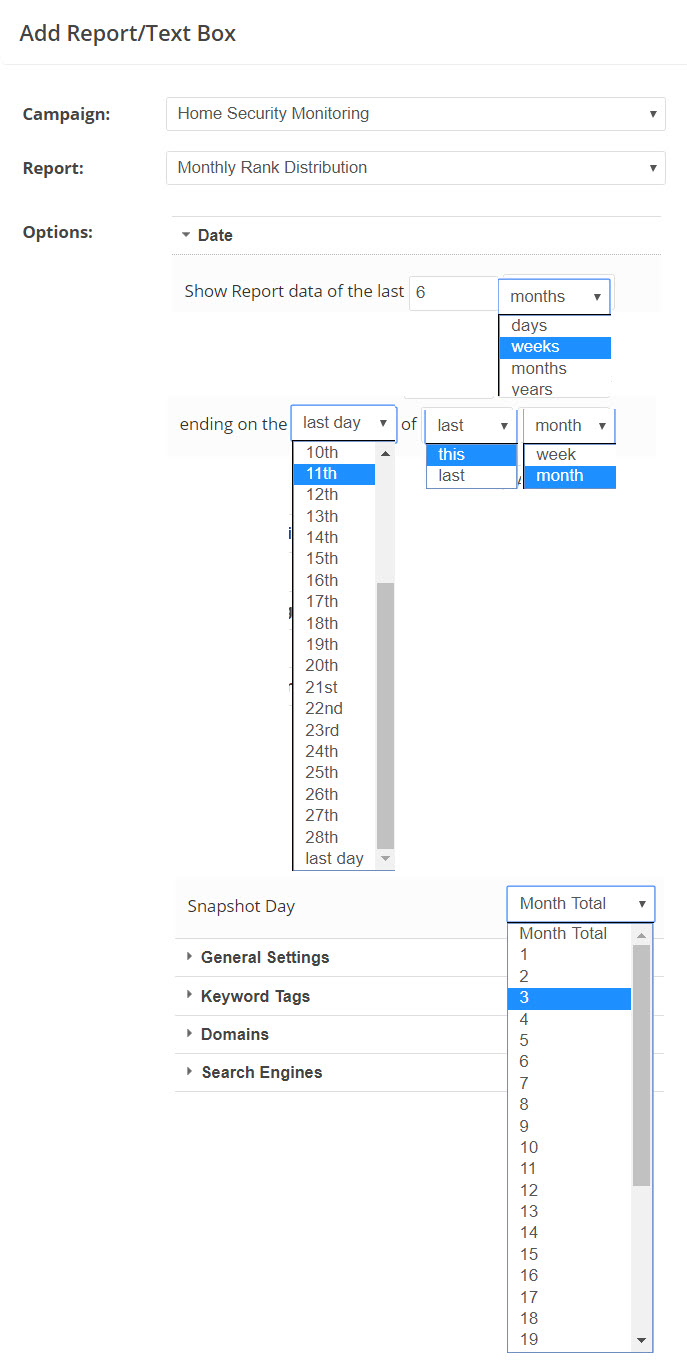Click the report data number input field
687x1367 pixels.
[452, 292]
